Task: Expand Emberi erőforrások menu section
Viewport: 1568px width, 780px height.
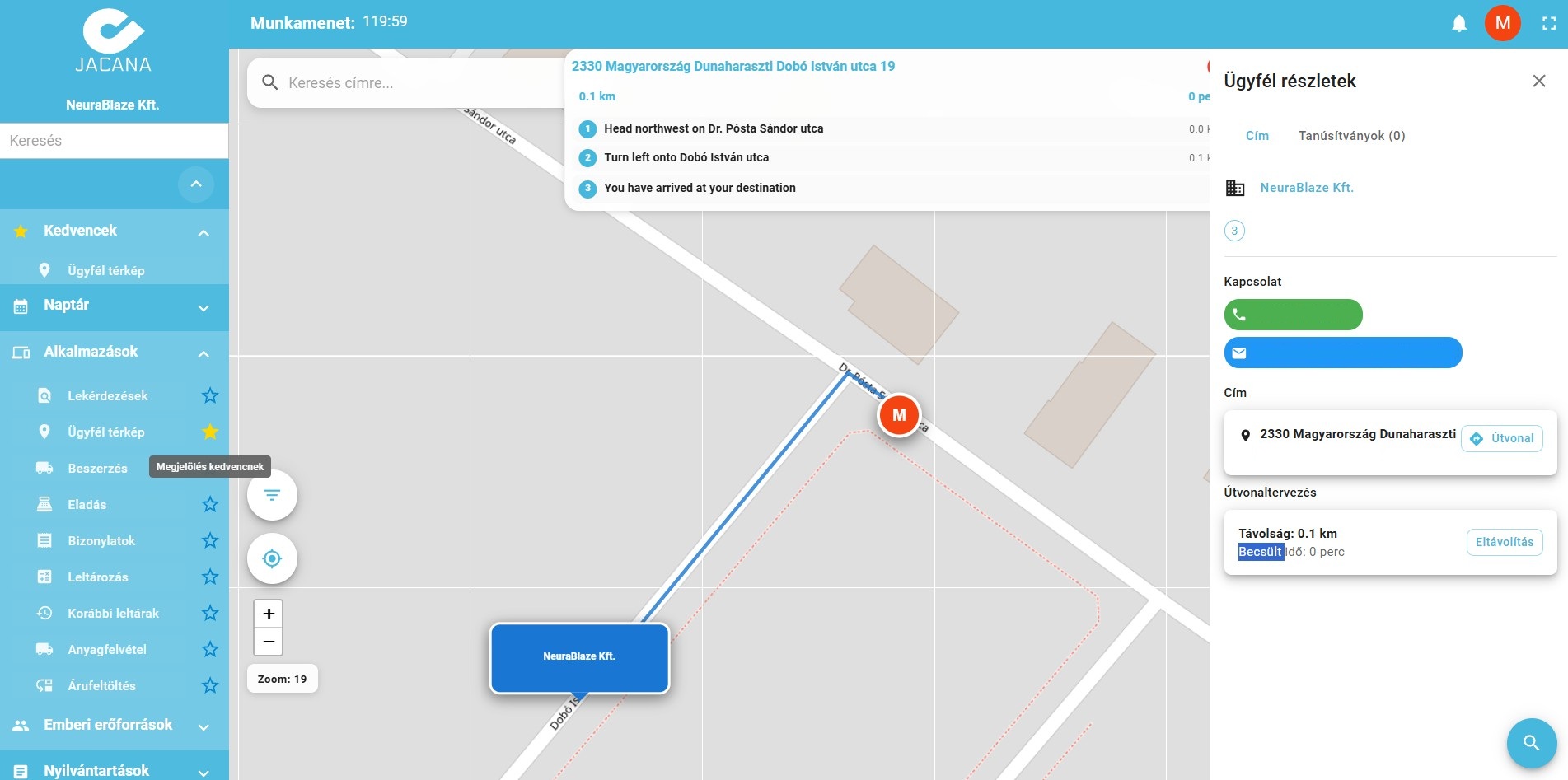Action: pos(204,727)
